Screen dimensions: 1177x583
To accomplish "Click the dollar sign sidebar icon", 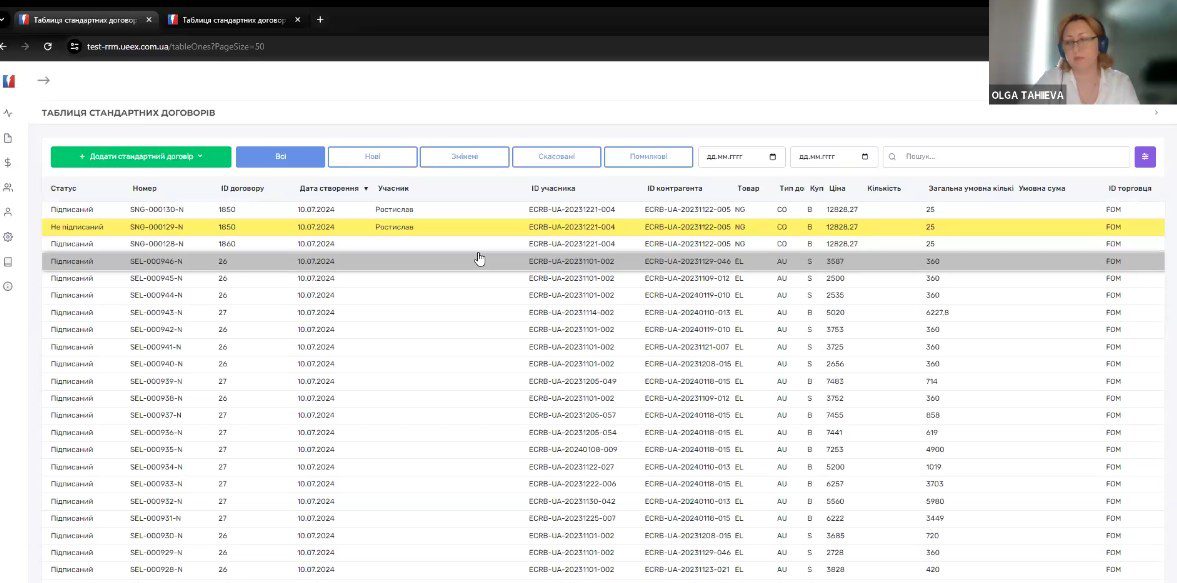I will (x=8, y=162).
